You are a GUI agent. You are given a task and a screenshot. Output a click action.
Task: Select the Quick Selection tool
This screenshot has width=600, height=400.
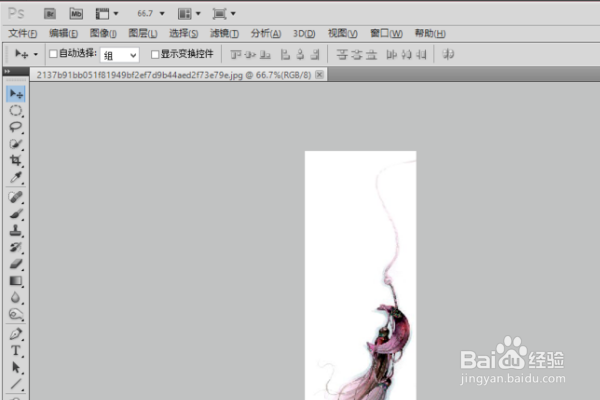[16, 144]
